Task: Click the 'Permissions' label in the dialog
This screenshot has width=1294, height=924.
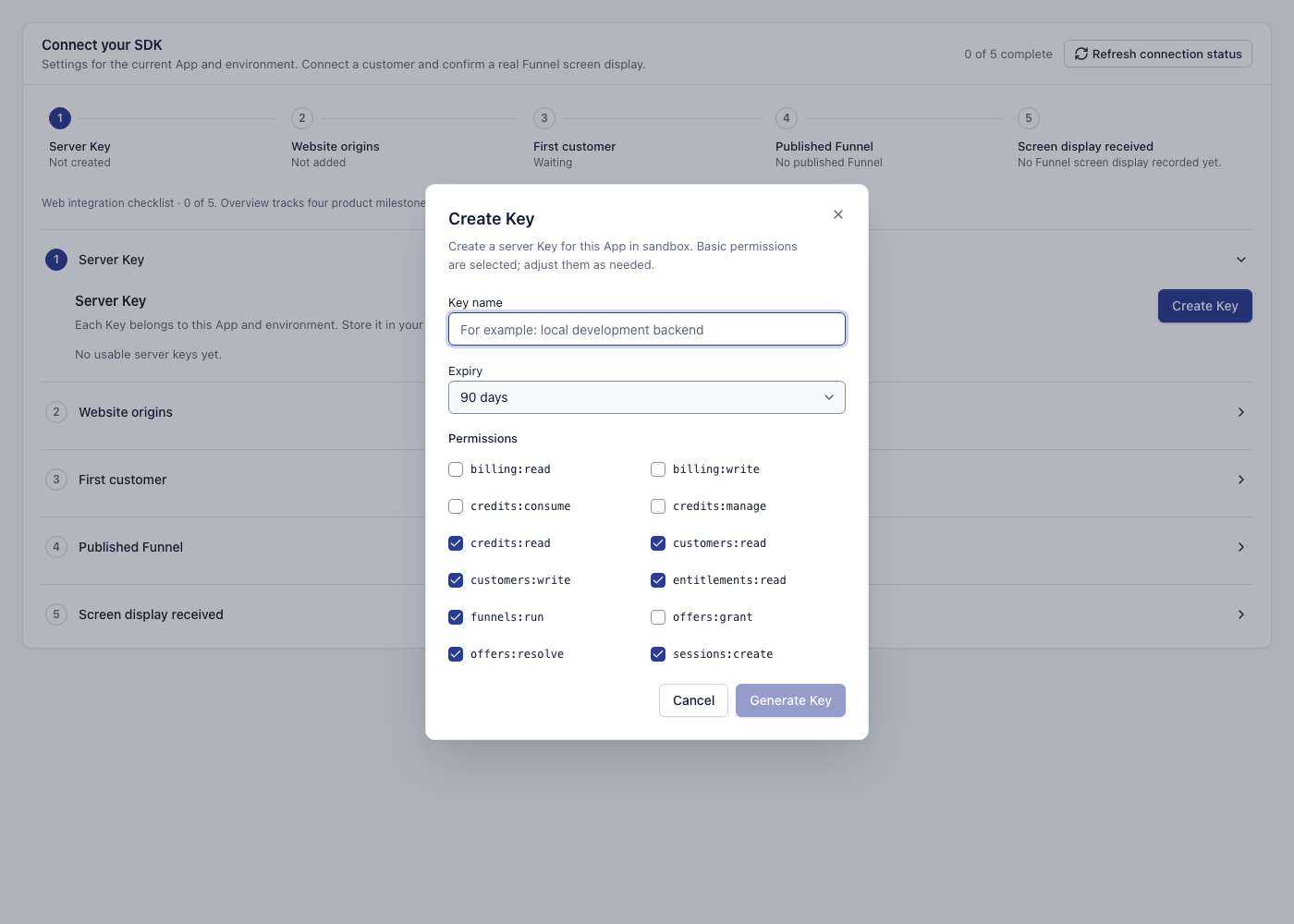Action: tap(482, 439)
